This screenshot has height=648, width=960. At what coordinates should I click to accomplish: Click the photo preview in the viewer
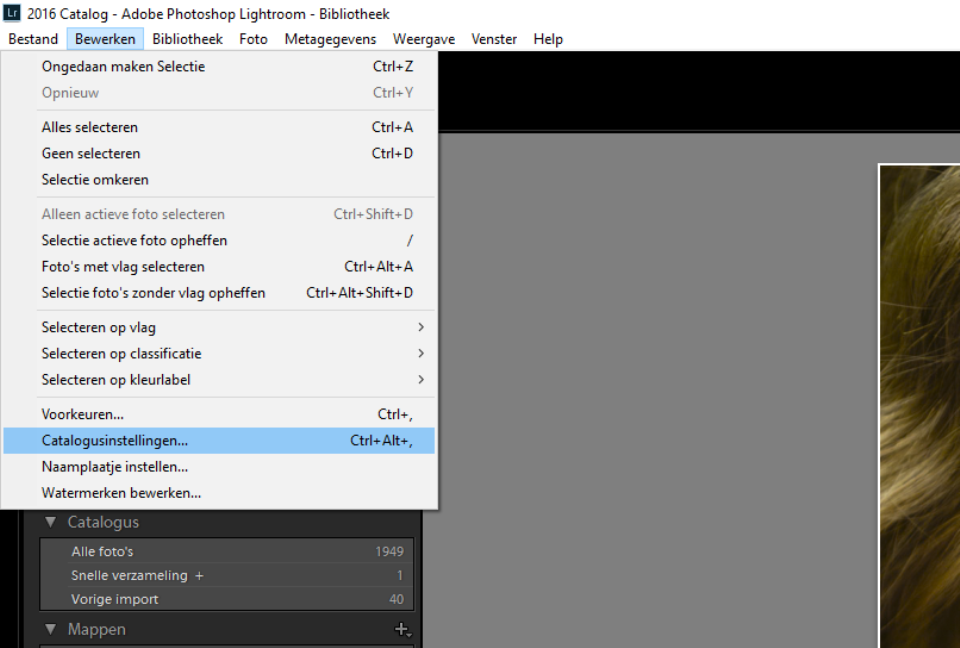pyautogui.click(x=920, y=405)
